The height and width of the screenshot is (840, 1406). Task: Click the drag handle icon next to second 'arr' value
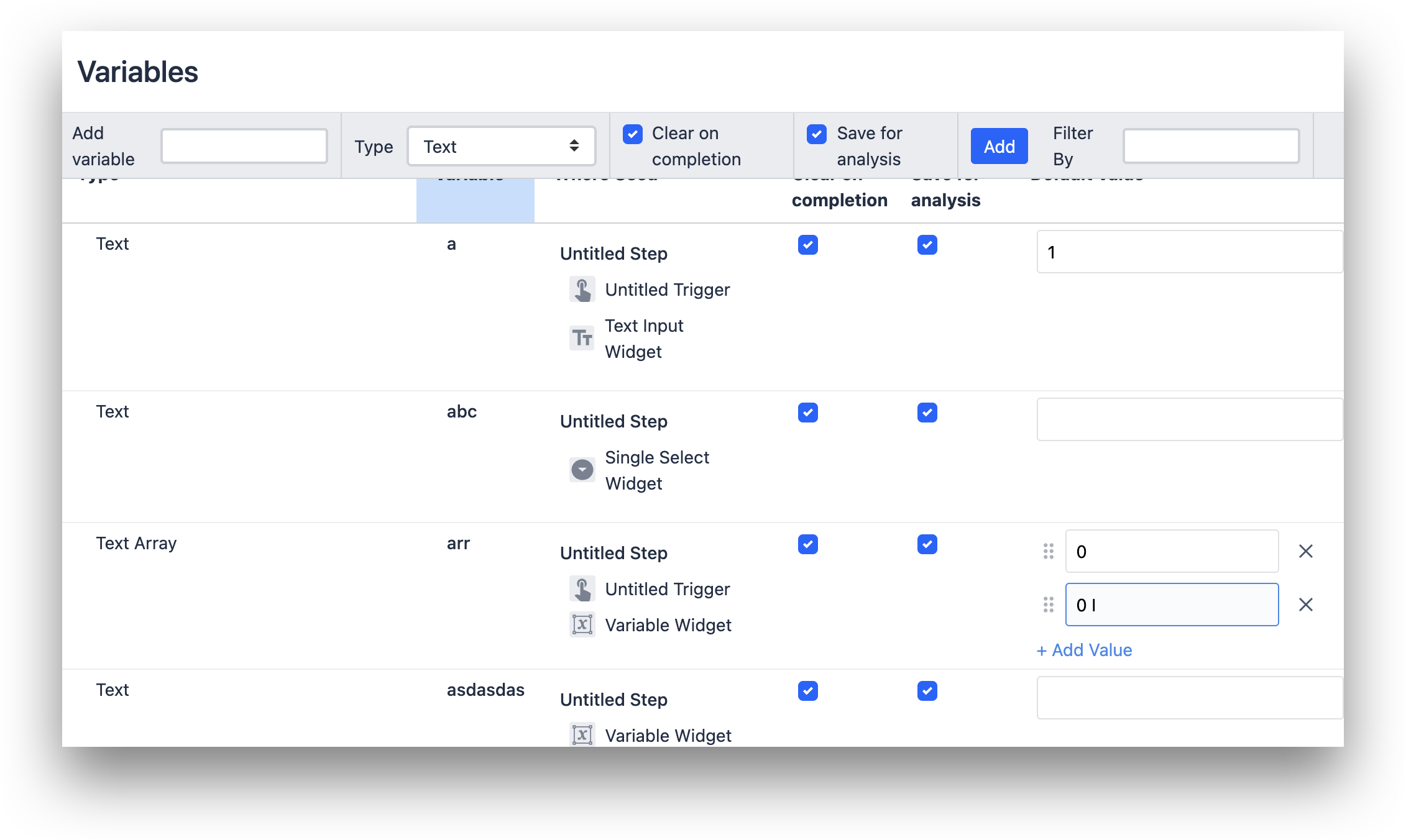[x=1049, y=604]
